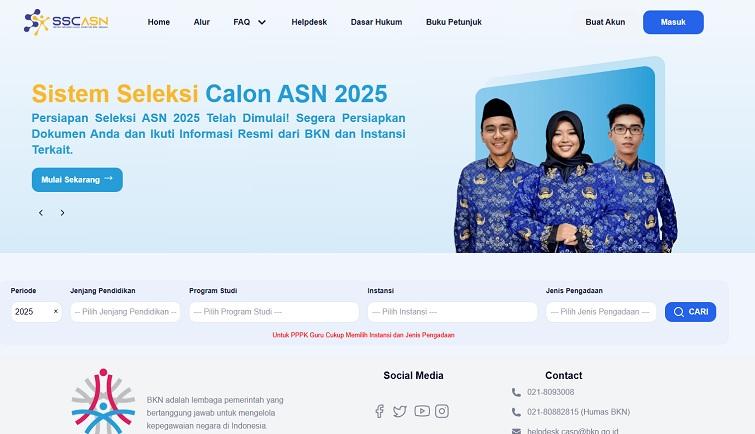Click the CARI search button

(x=690, y=312)
